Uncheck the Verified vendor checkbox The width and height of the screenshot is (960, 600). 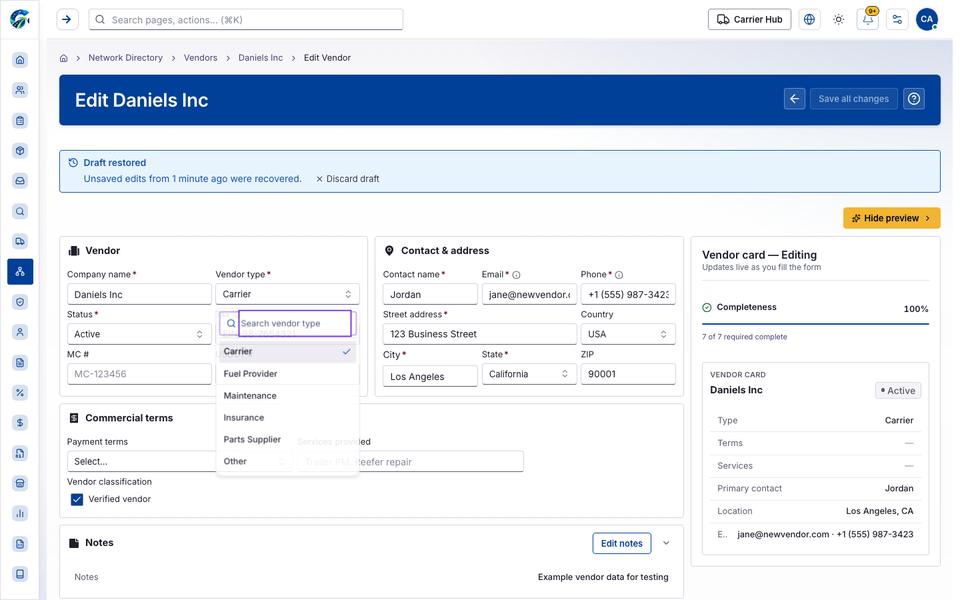click(x=77, y=500)
